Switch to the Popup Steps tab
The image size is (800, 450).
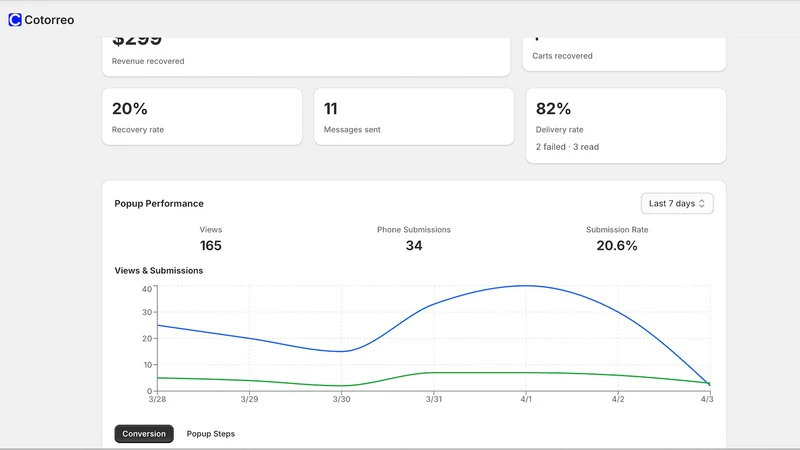211,434
